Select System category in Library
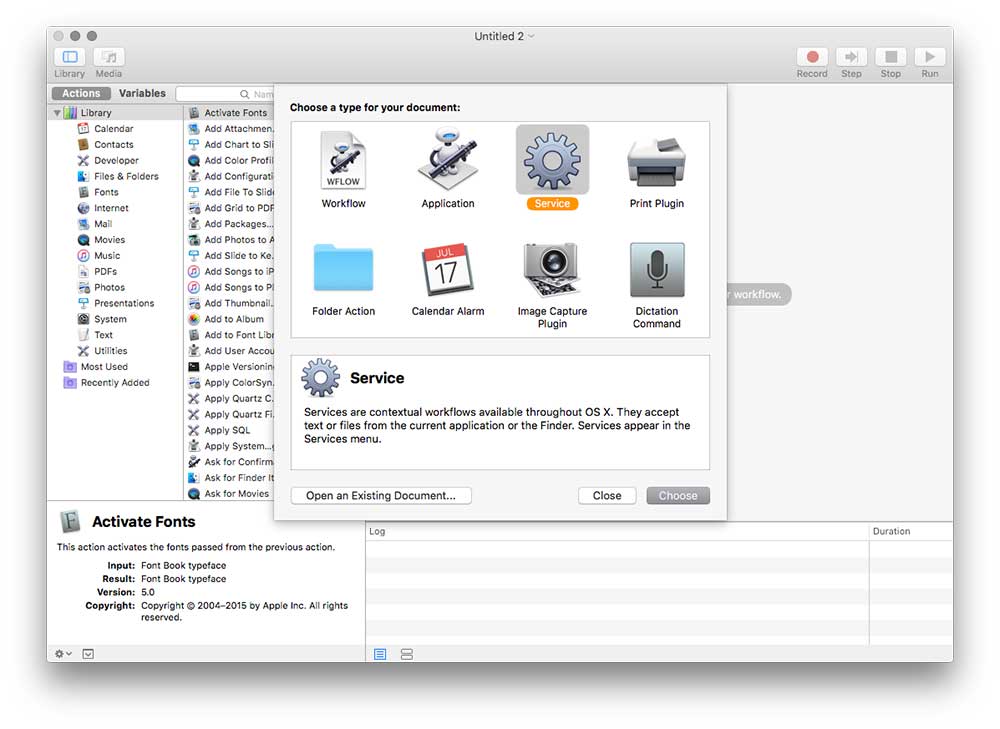Viewport: 1000px width, 729px height. tap(110, 320)
